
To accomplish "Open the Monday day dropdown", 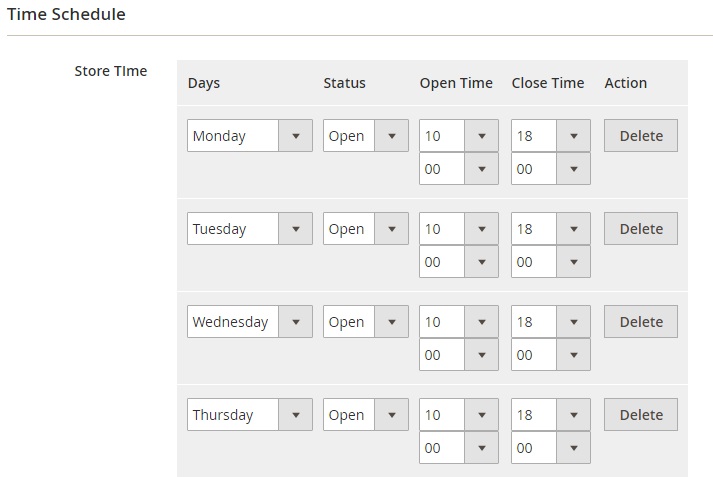I will pyautogui.click(x=250, y=136).
